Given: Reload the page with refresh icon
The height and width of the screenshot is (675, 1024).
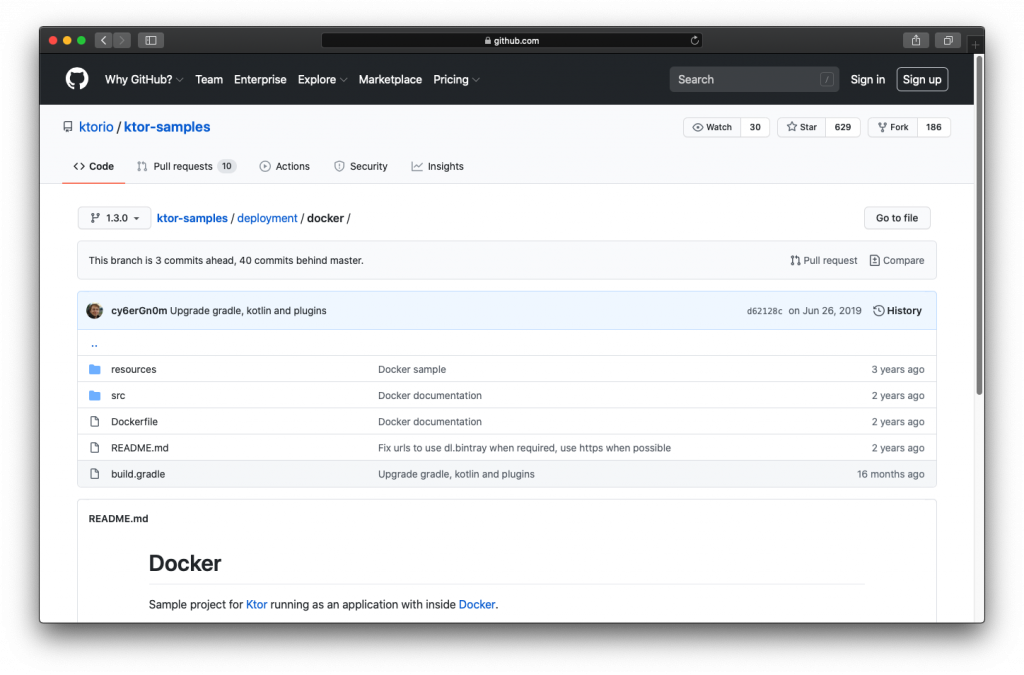Looking at the screenshot, I should pyautogui.click(x=695, y=40).
